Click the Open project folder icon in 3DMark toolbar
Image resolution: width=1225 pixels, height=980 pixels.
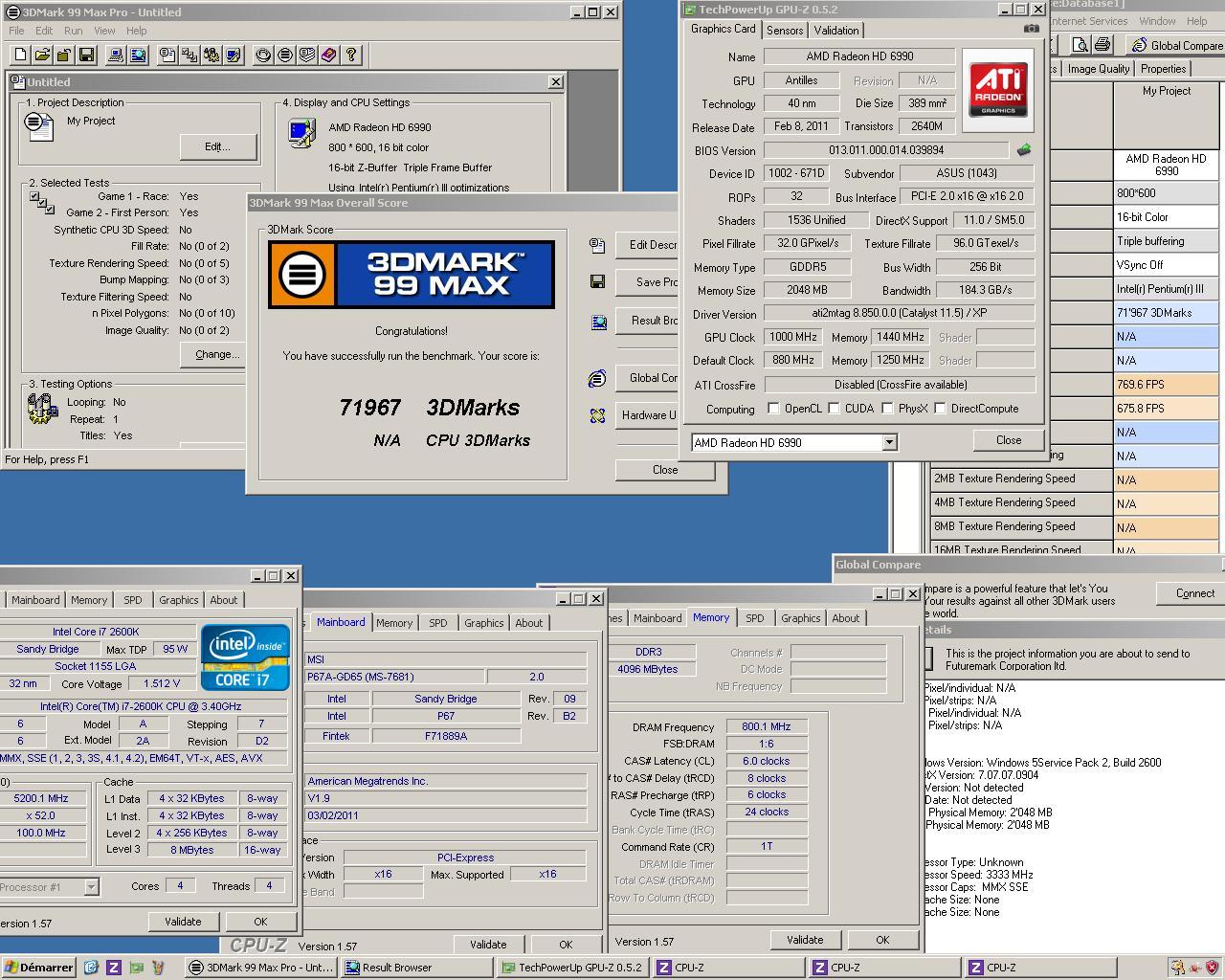(42, 55)
